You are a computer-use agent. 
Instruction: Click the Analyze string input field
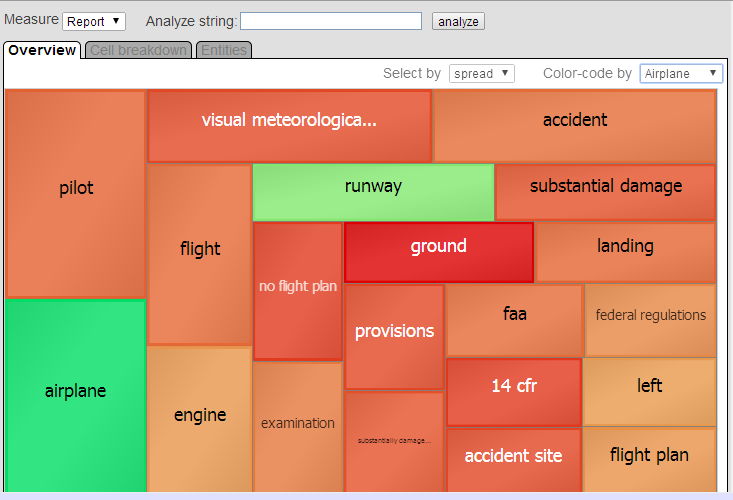pos(330,21)
